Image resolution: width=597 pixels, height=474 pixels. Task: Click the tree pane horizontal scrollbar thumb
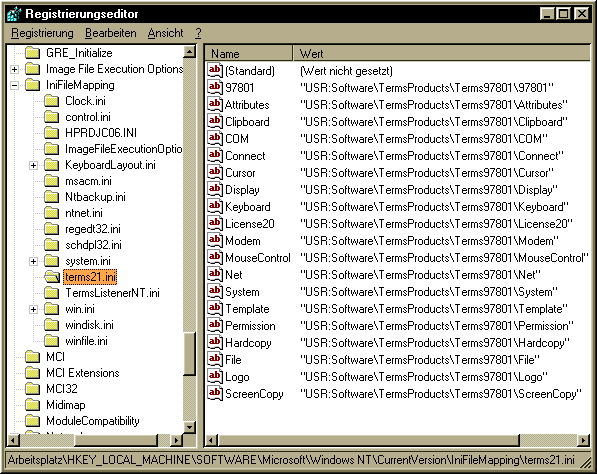coord(115,440)
